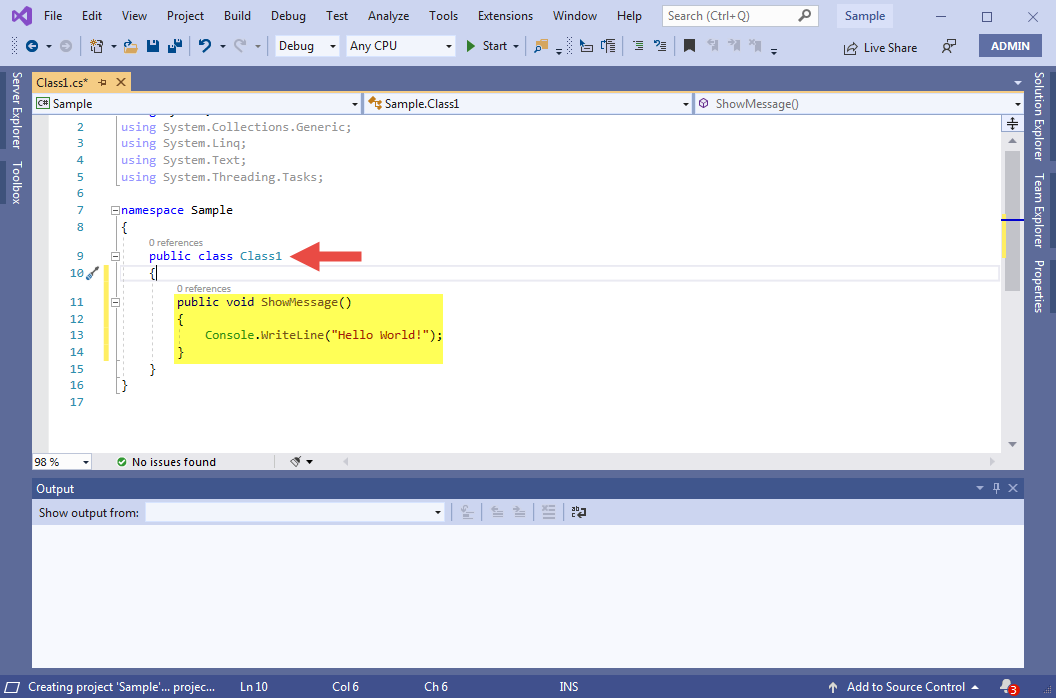Click the Live Share button

(880, 47)
